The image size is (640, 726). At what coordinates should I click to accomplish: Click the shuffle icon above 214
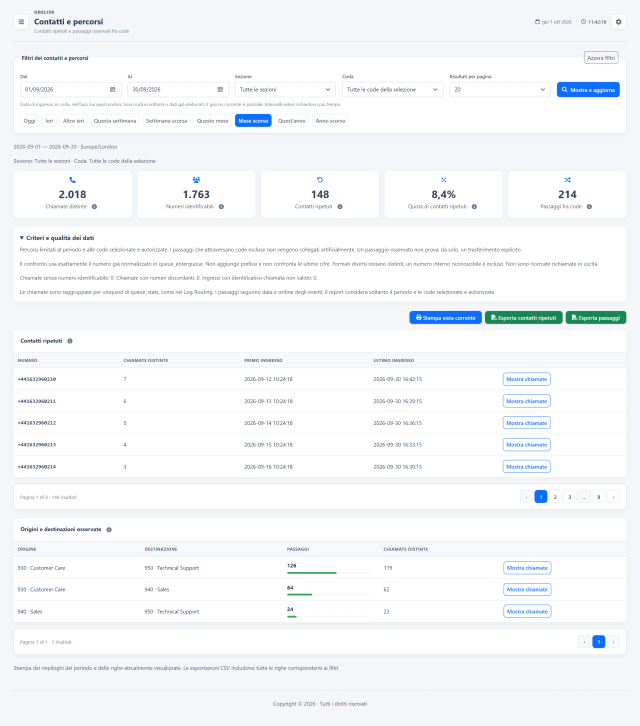(x=567, y=180)
